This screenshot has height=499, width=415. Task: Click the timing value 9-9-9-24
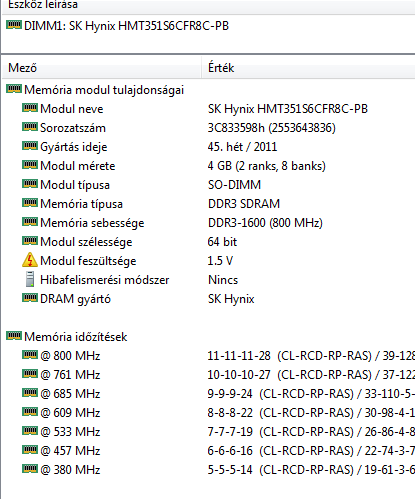[230, 394]
